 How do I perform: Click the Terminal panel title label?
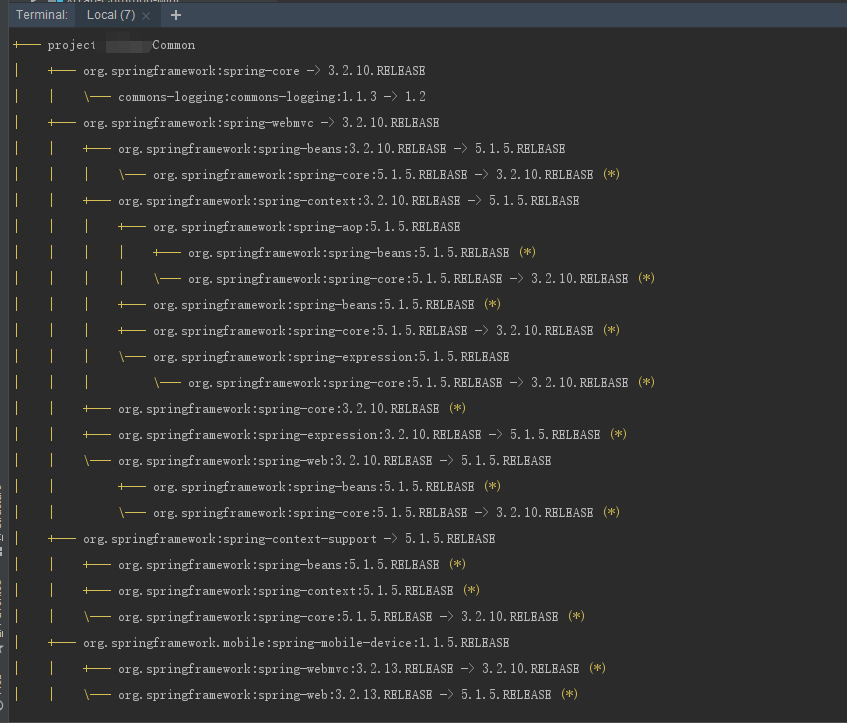pyautogui.click(x=42, y=15)
